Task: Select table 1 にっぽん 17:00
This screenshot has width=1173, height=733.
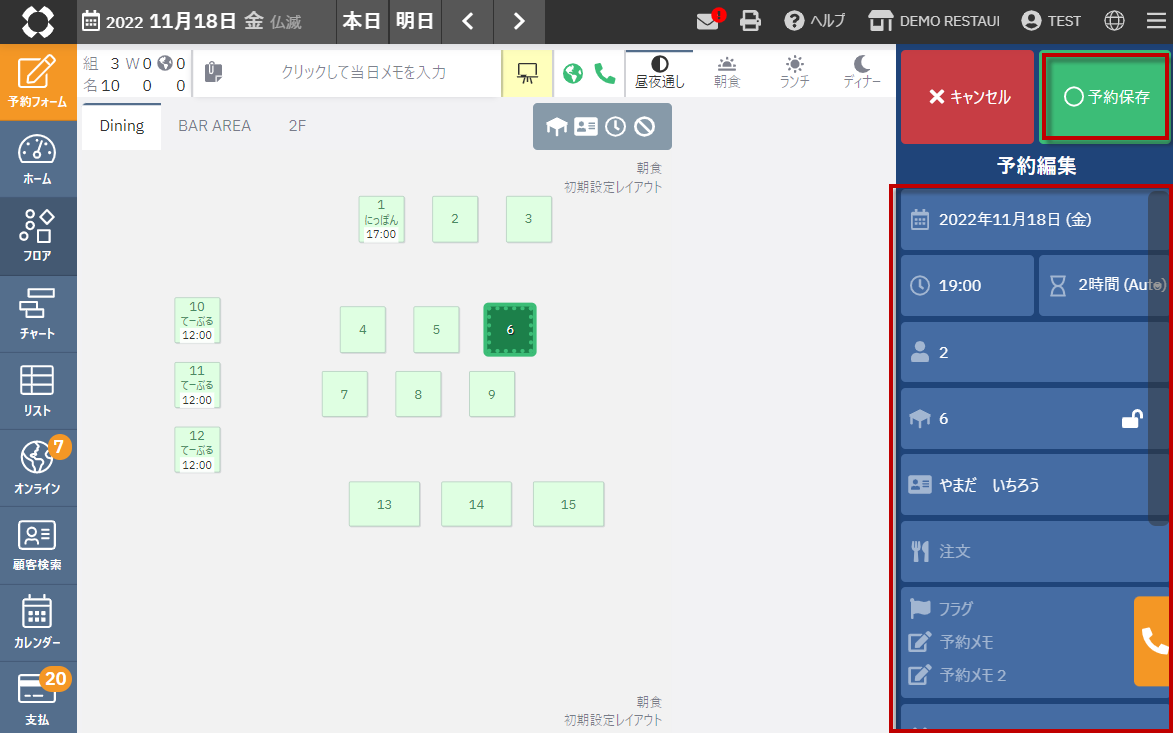Action: tap(382, 219)
